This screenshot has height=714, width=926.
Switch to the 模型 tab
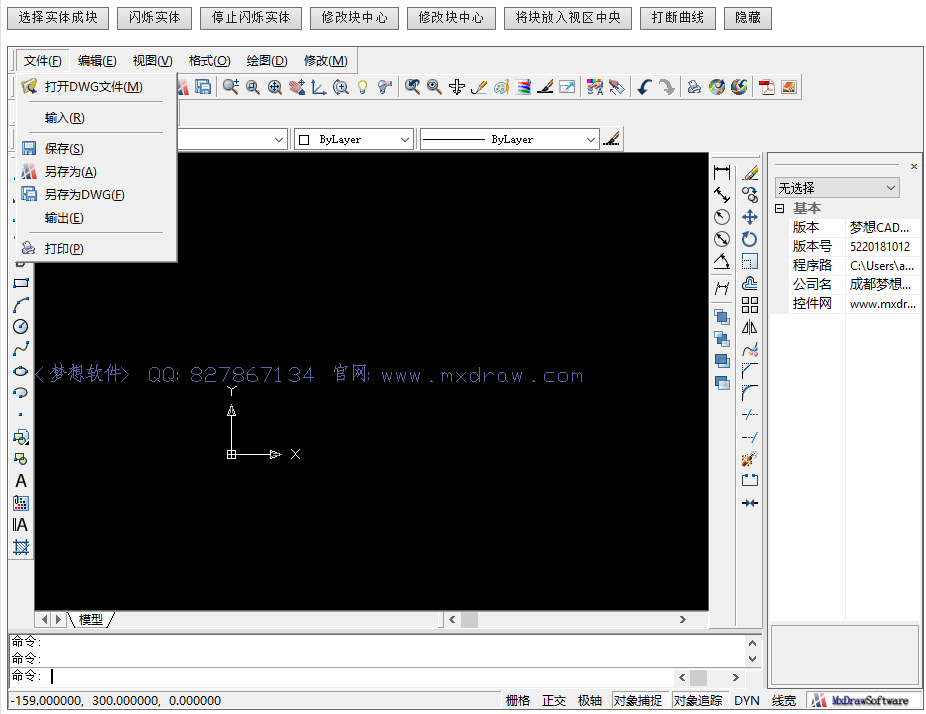89,618
